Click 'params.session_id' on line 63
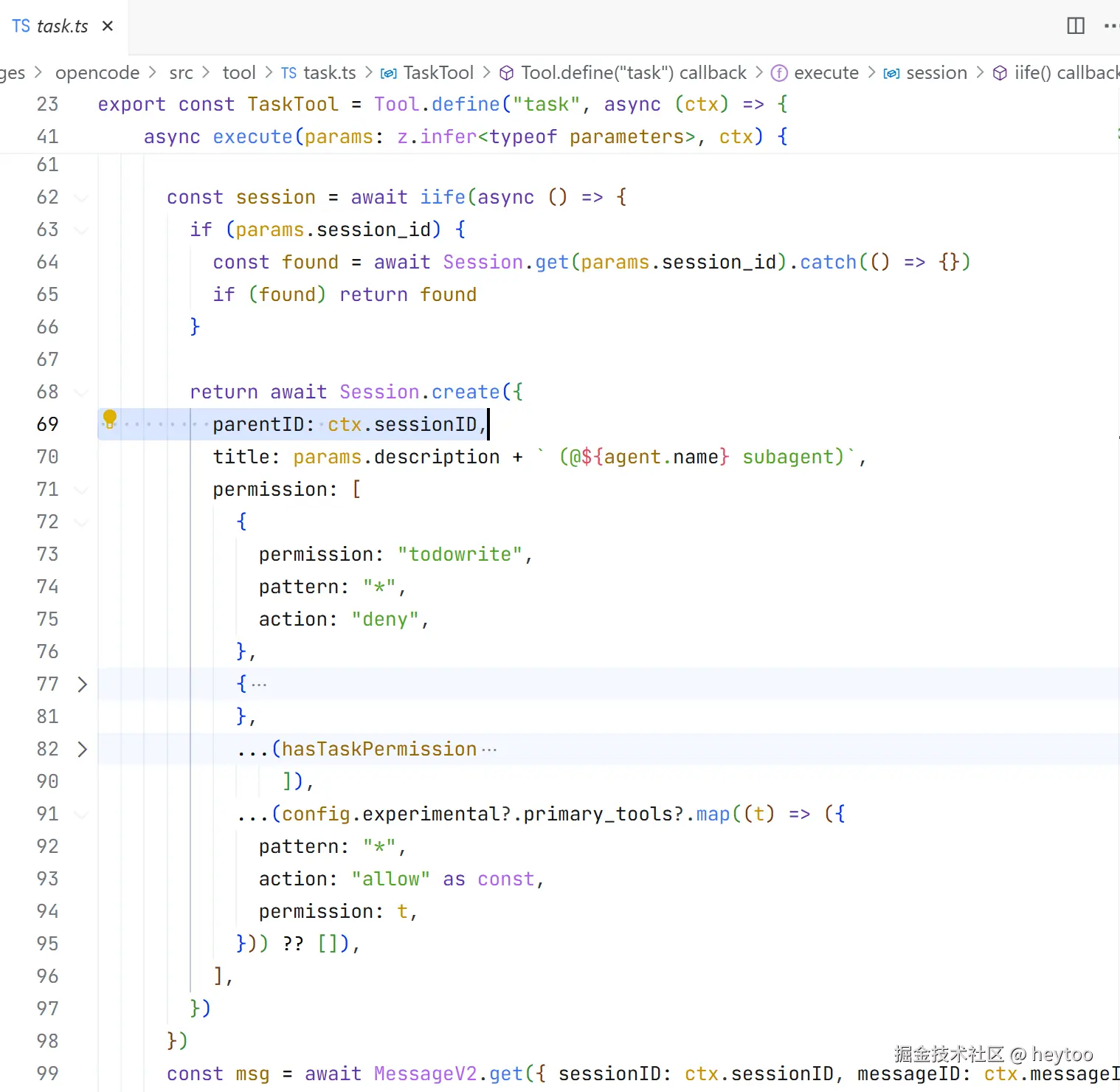The width and height of the screenshot is (1120, 1092). click(x=333, y=229)
